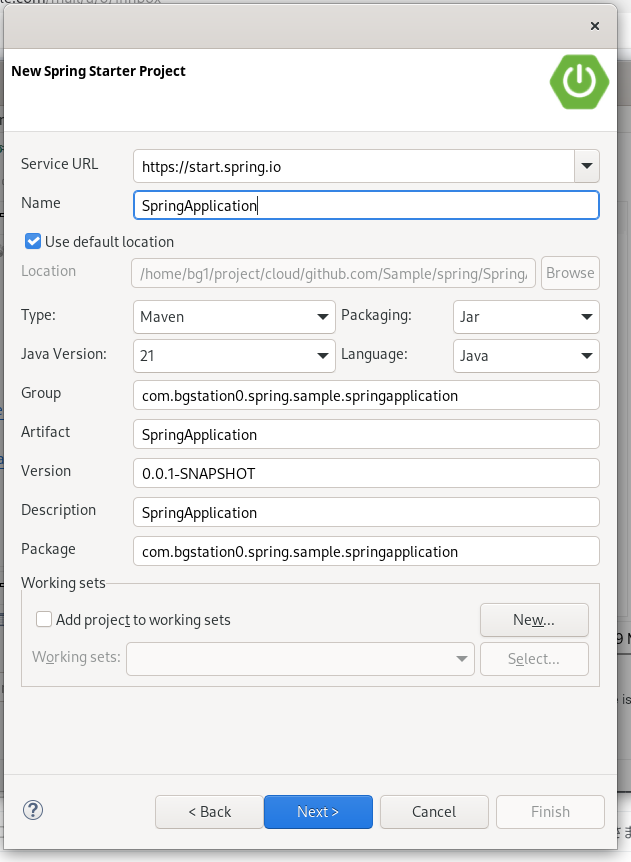Focus the Service URL text field
This screenshot has height=862, width=631.
click(354, 166)
